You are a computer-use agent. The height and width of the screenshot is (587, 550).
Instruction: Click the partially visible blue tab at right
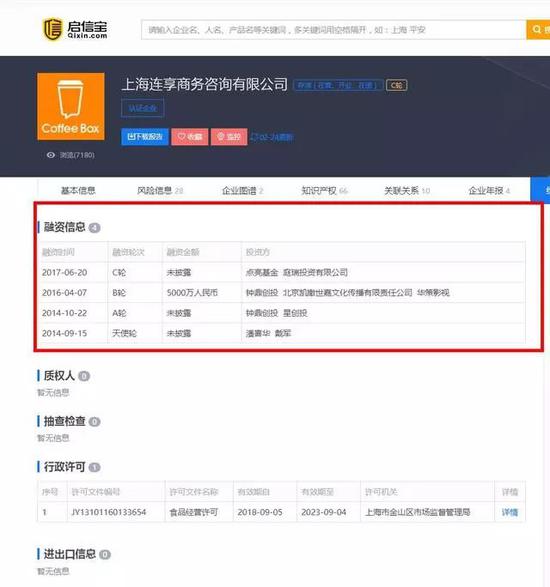point(540,191)
